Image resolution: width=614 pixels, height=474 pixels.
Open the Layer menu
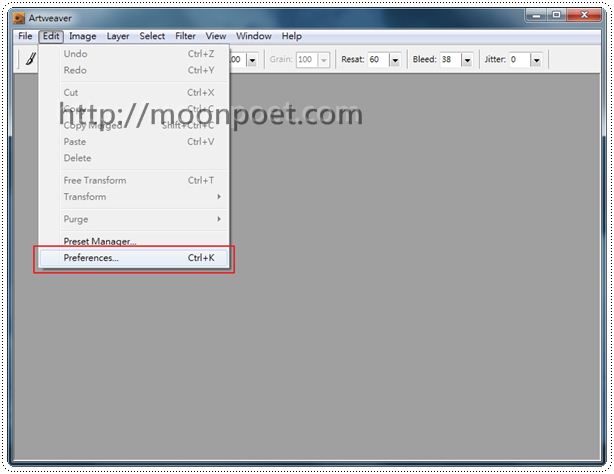coord(118,36)
